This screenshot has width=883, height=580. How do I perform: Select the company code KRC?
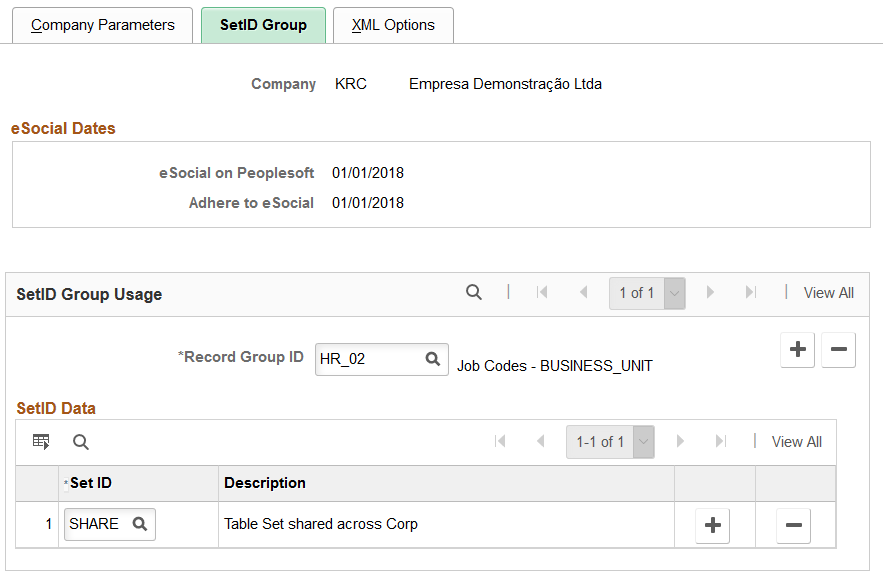coord(350,84)
